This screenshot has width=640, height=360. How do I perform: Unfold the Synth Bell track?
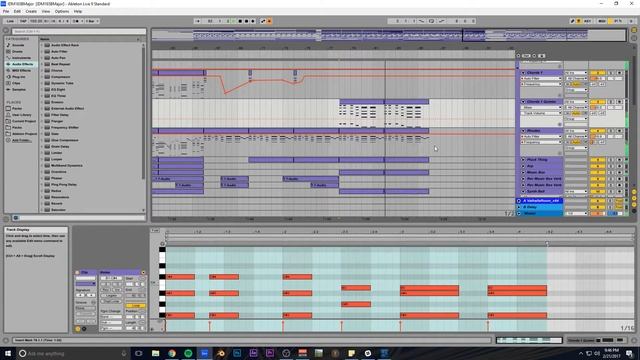click(x=523, y=191)
